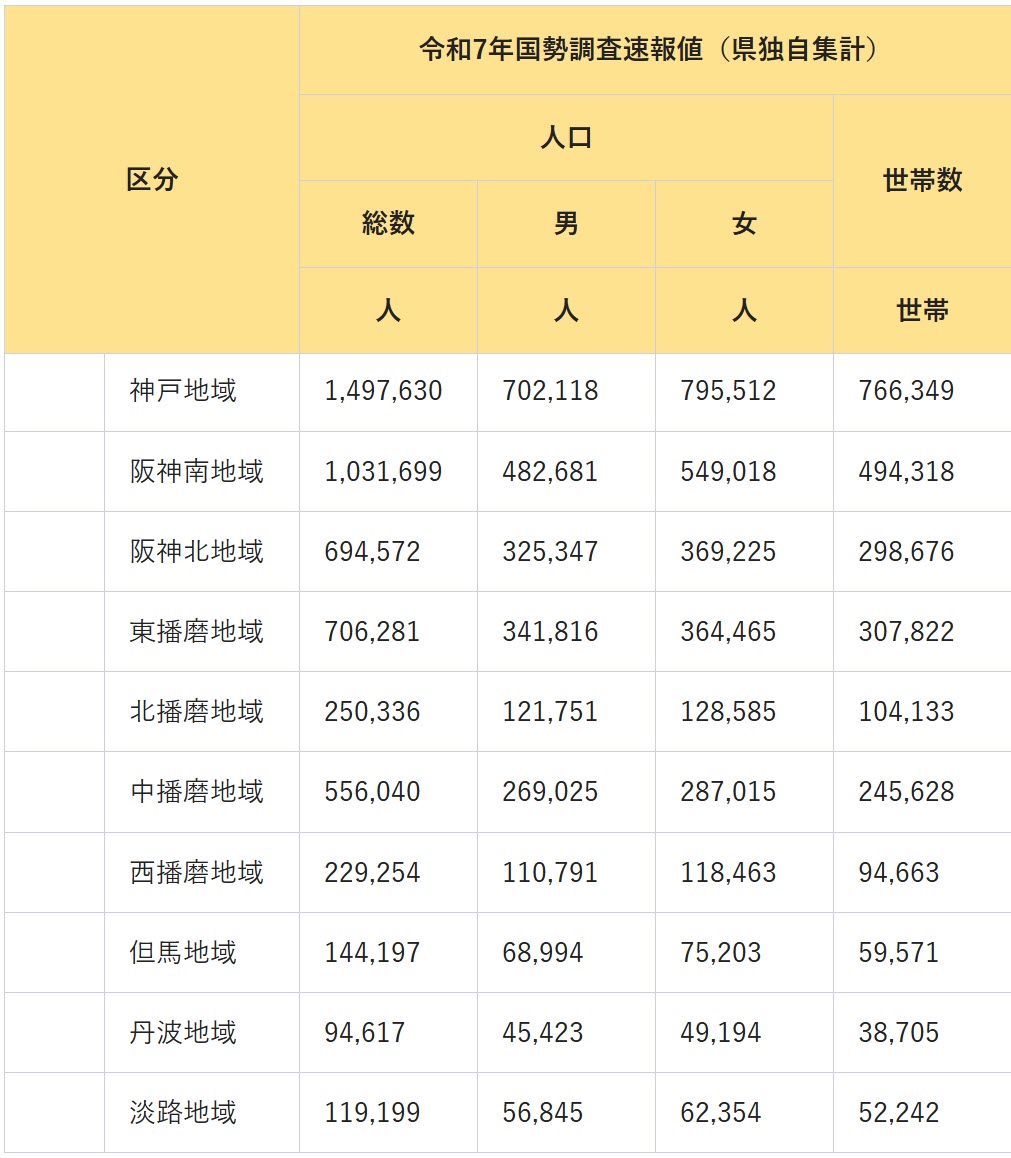Click the value 307,822
The image size is (1011, 1158).
[906, 631]
